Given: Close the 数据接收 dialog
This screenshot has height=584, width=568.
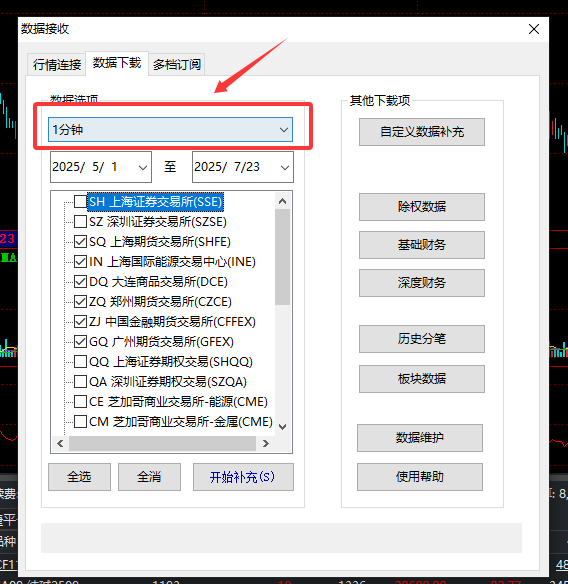Looking at the screenshot, I should [534, 29].
